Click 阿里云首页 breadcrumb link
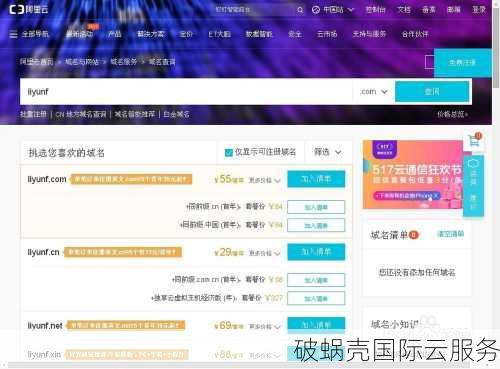The image size is (500, 369). click(x=36, y=62)
